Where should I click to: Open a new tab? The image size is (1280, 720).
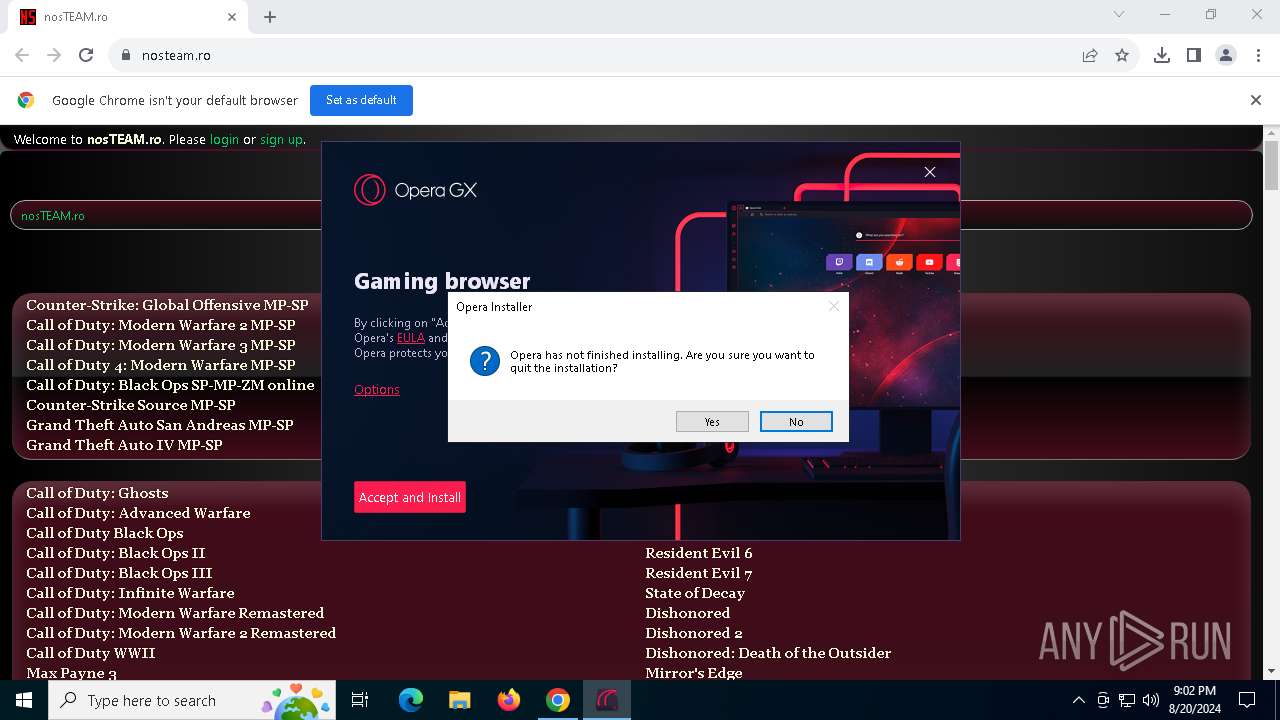point(270,17)
